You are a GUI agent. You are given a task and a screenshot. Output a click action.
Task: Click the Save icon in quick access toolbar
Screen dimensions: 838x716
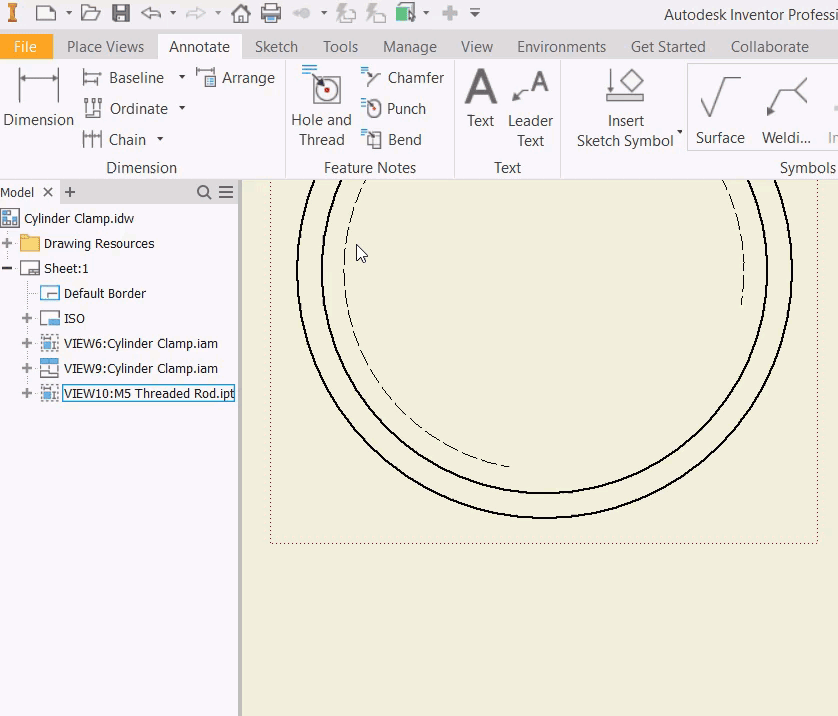tap(121, 14)
